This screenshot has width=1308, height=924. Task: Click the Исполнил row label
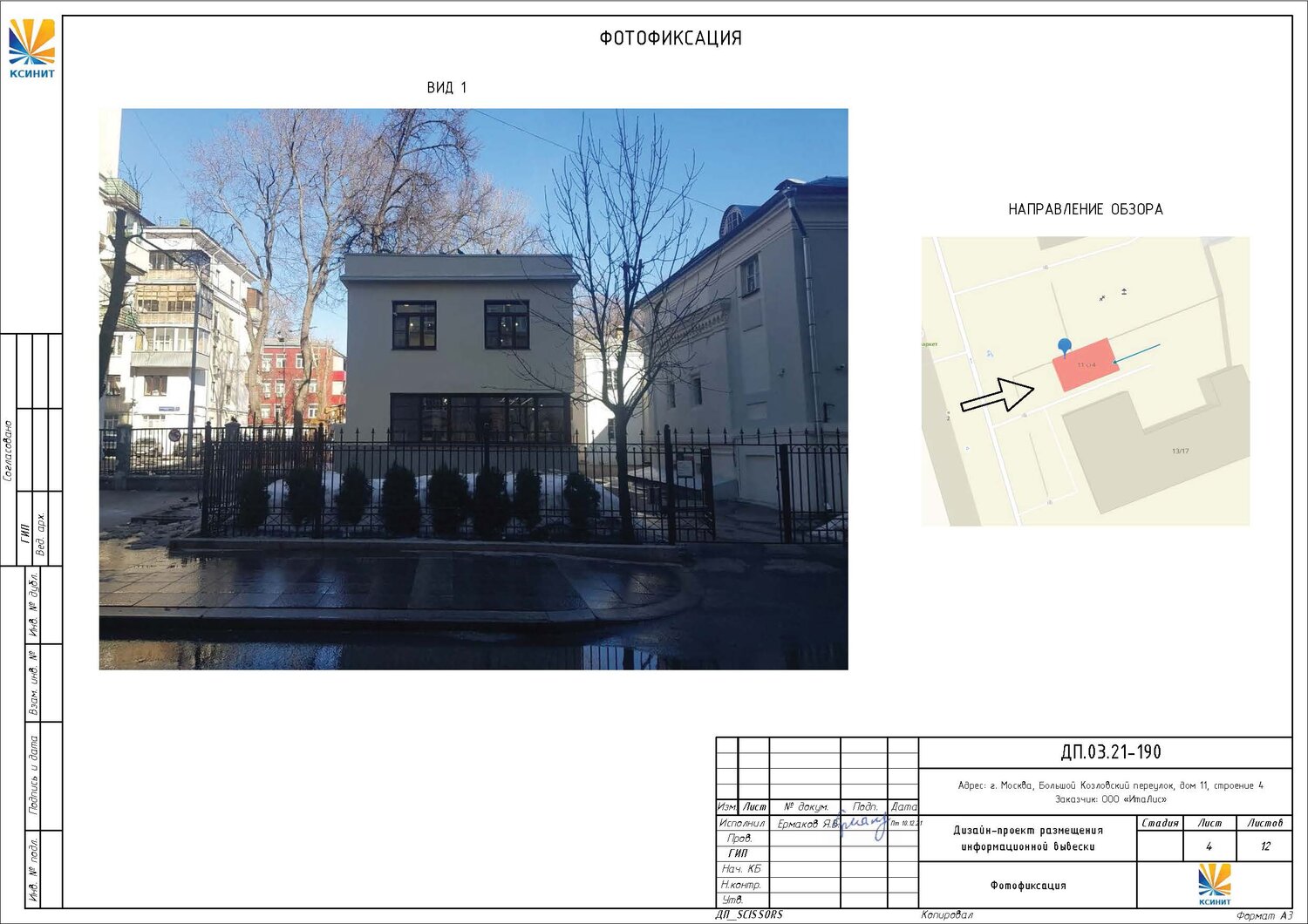point(742,823)
